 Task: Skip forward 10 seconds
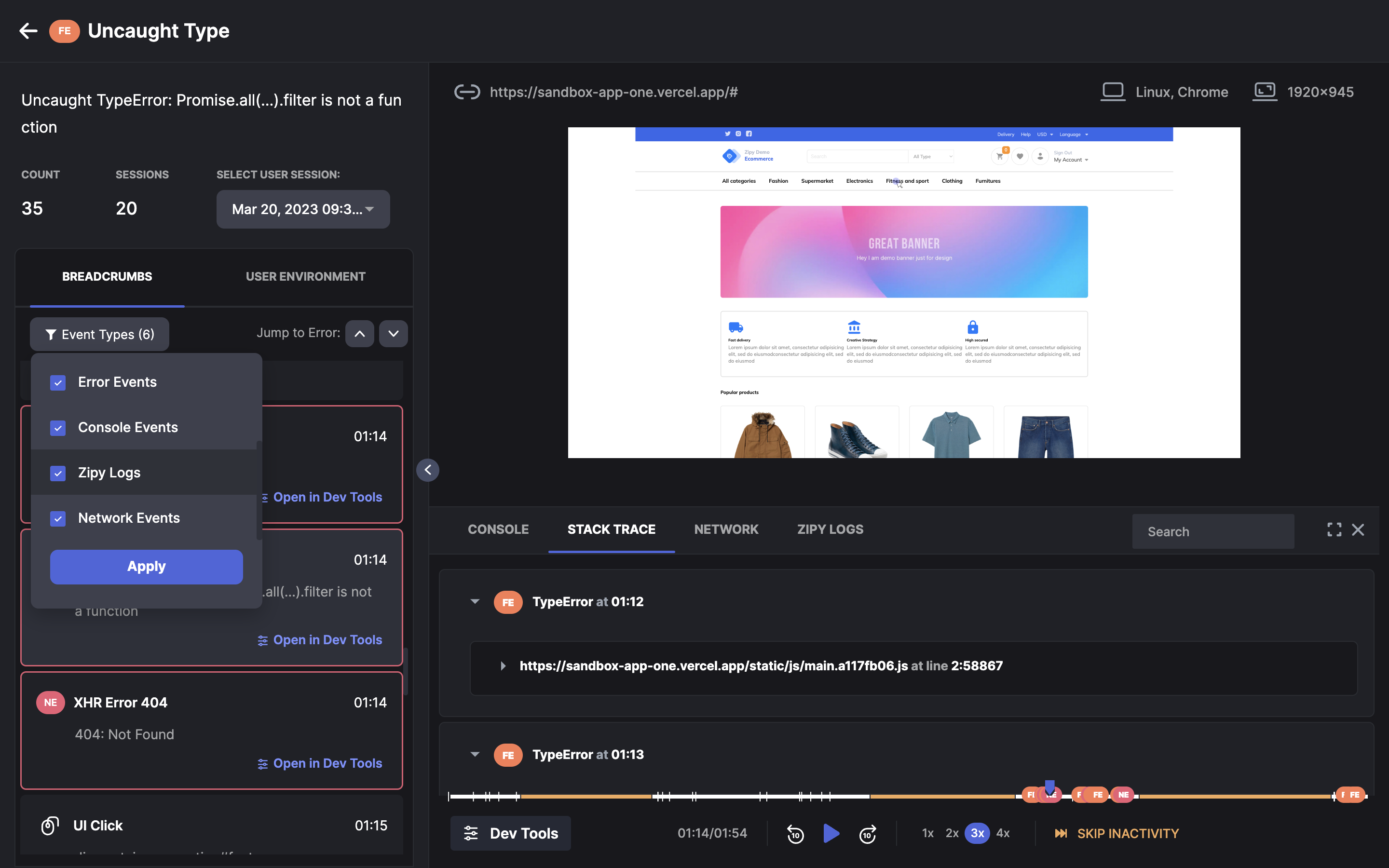click(x=867, y=834)
